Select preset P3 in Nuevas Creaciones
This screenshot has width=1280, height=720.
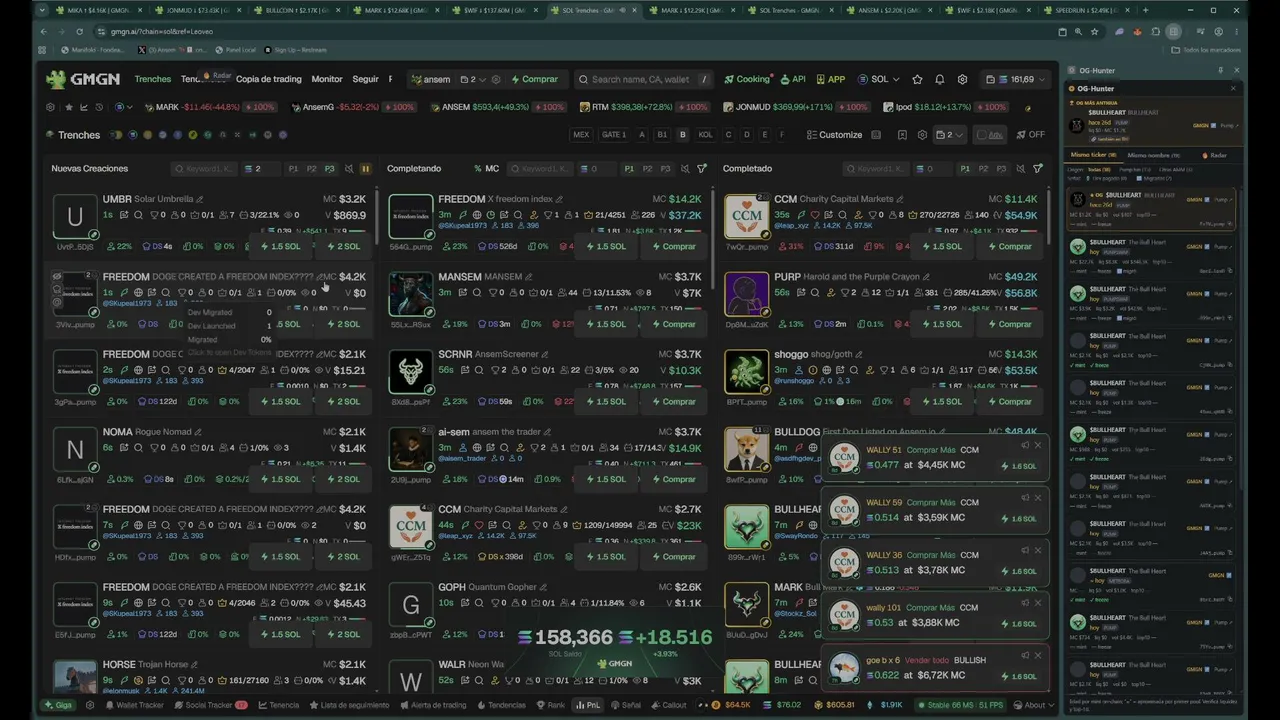329,169
